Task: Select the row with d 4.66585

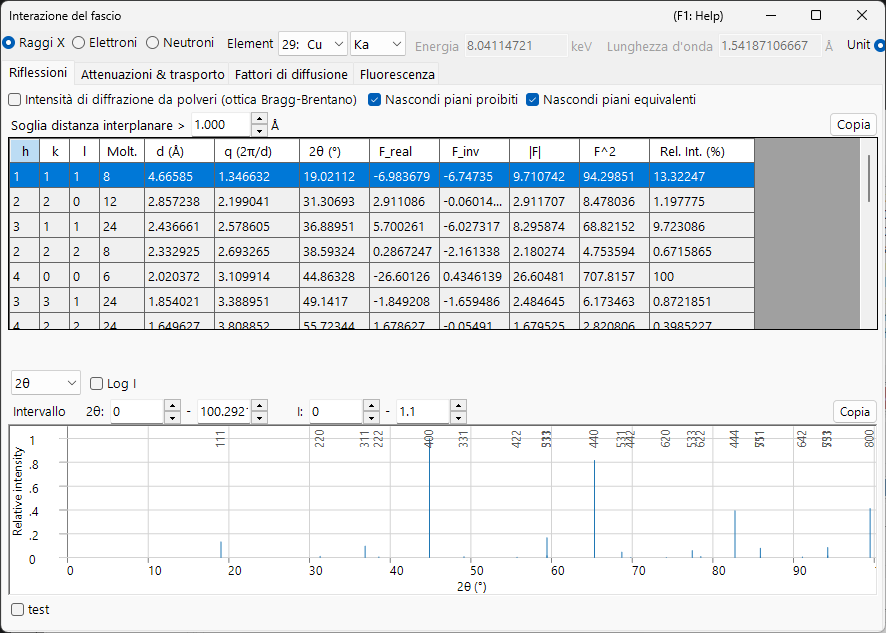Action: click(382, 176)
